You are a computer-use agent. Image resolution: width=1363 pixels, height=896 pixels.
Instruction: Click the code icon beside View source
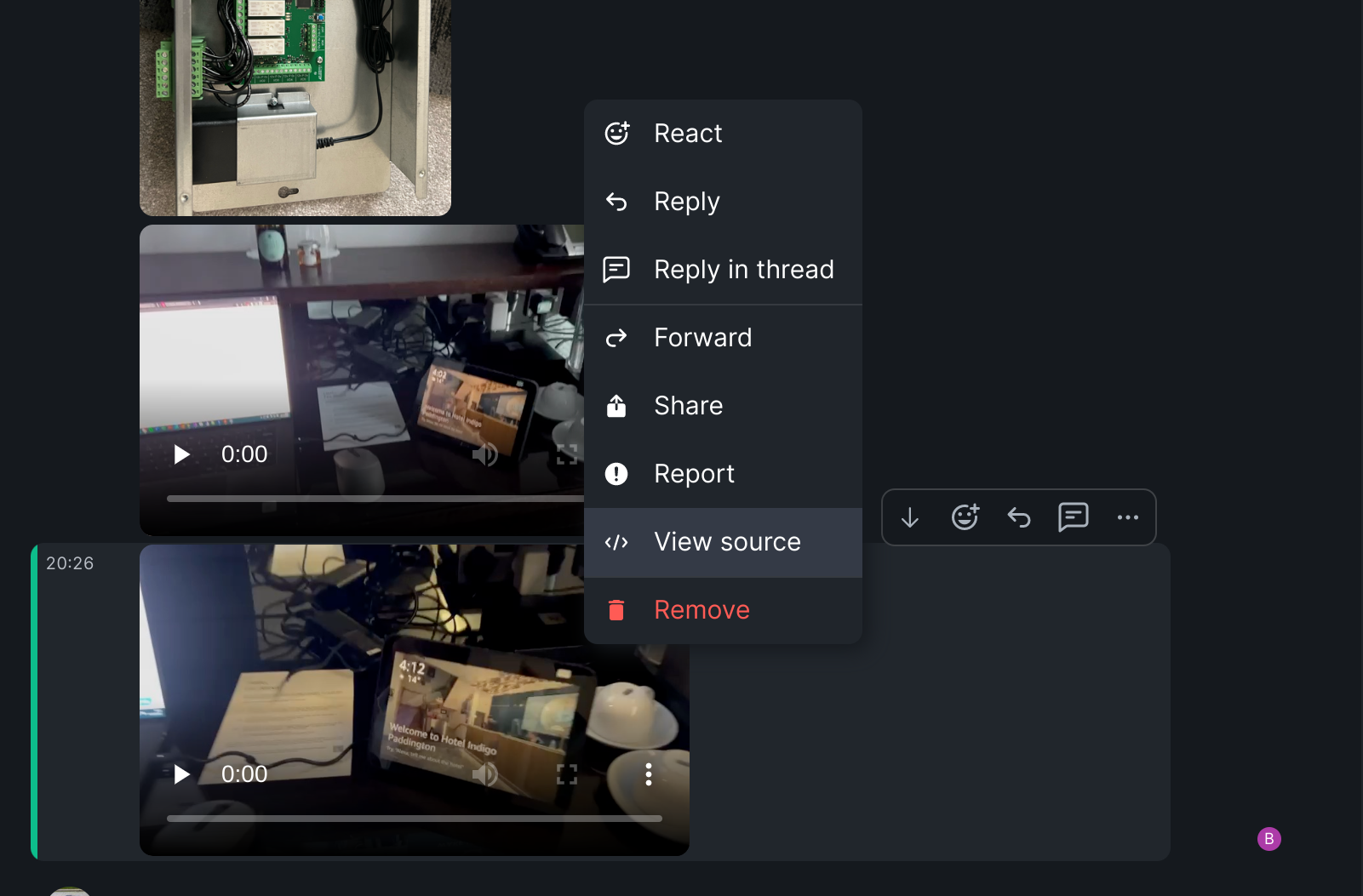[616, 542]
